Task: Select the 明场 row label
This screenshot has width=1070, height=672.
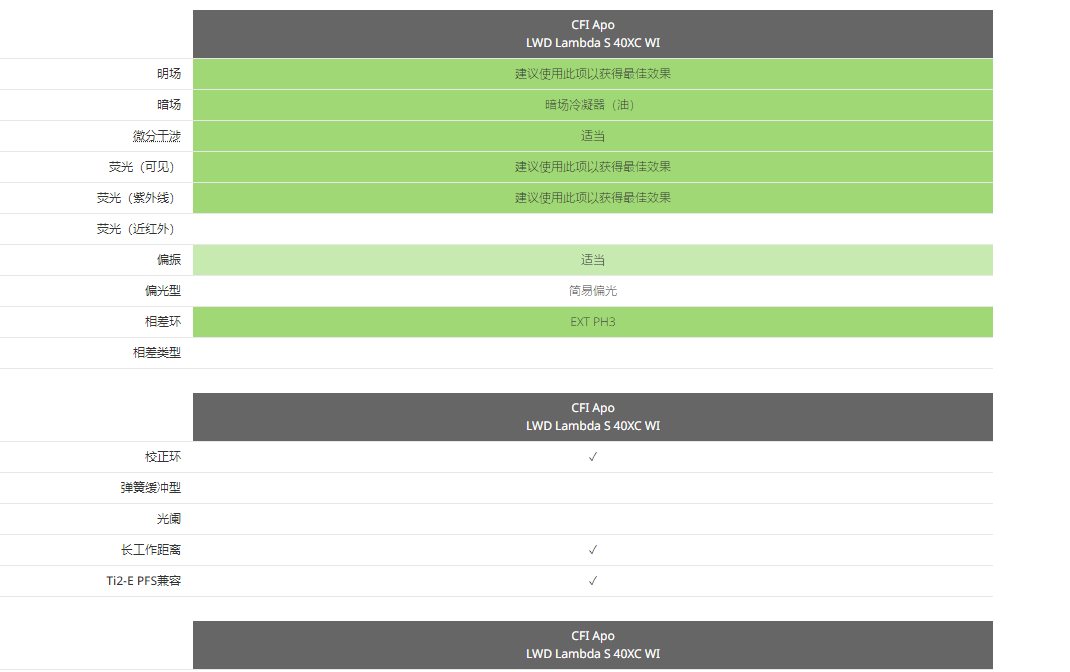Action: pyautogui.click(x=169, y=74)
